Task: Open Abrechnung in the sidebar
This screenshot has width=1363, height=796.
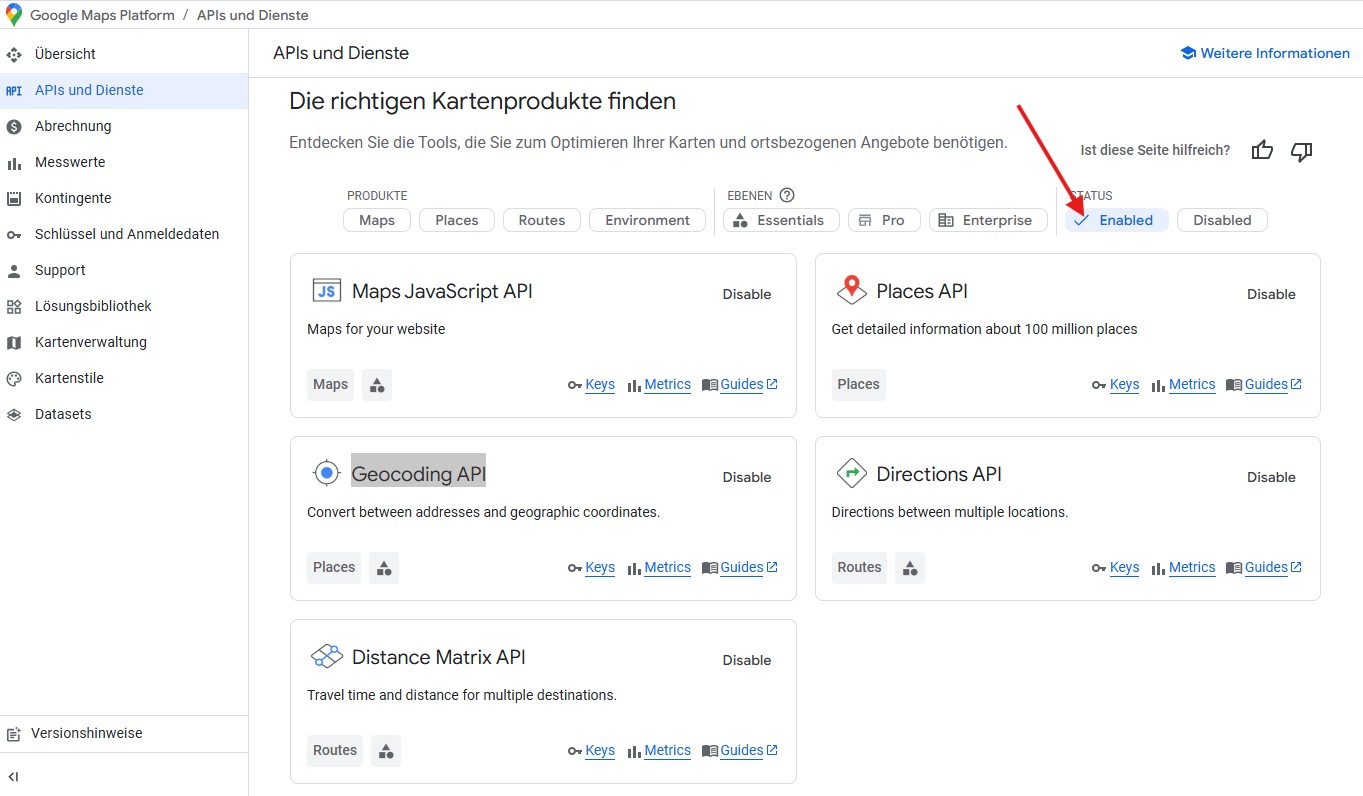Action: point(73,126)
